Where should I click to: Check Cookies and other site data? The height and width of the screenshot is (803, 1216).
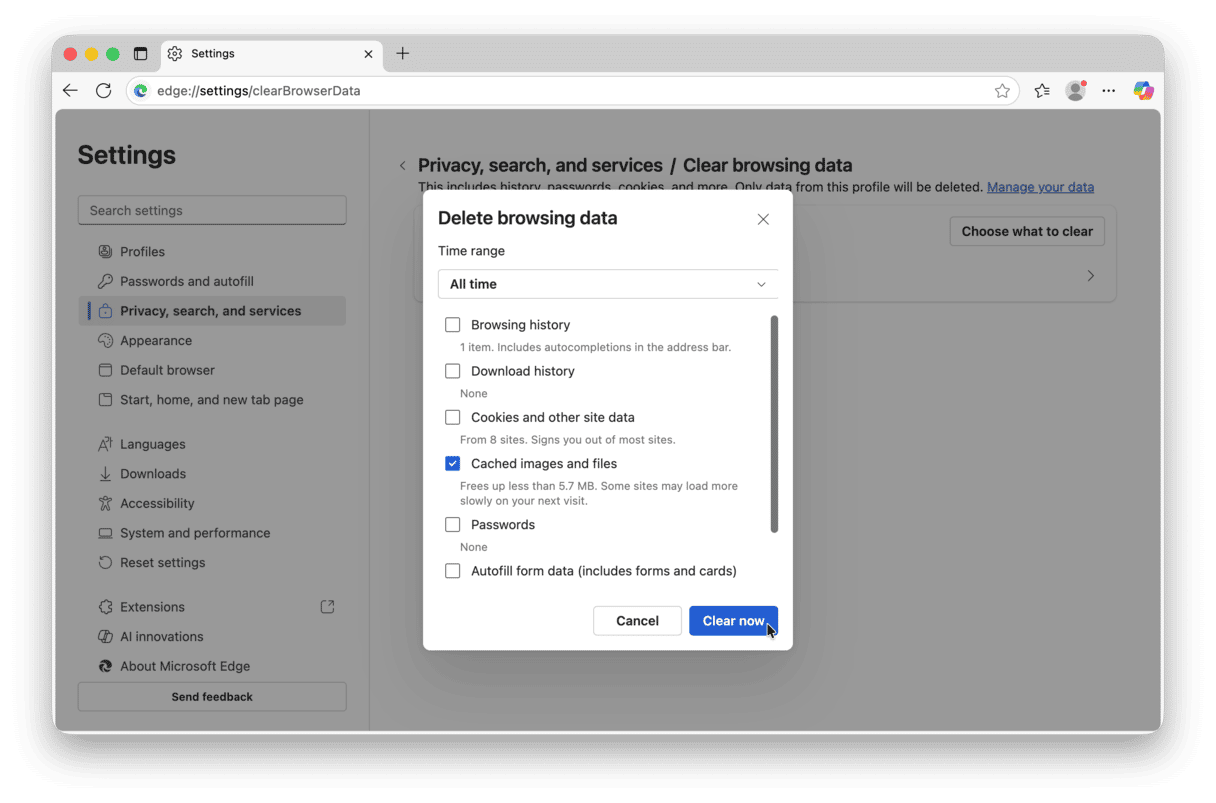[x=453, y=418]
